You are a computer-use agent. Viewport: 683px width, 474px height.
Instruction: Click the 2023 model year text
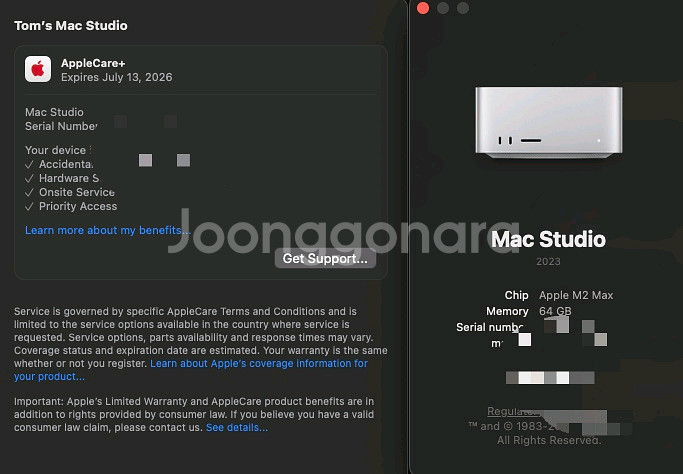pyautogui.click(x=548, y=261)
